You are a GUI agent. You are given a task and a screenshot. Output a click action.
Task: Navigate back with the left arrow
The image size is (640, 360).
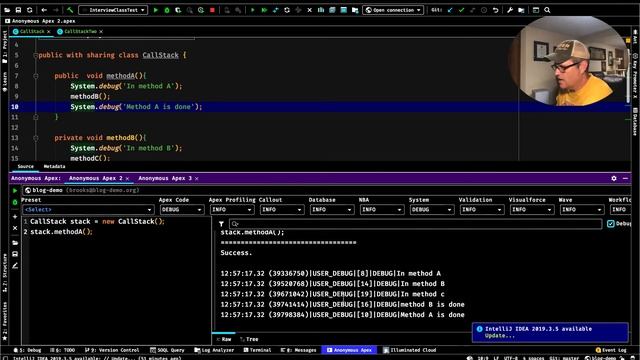click(x=44, y=10)
